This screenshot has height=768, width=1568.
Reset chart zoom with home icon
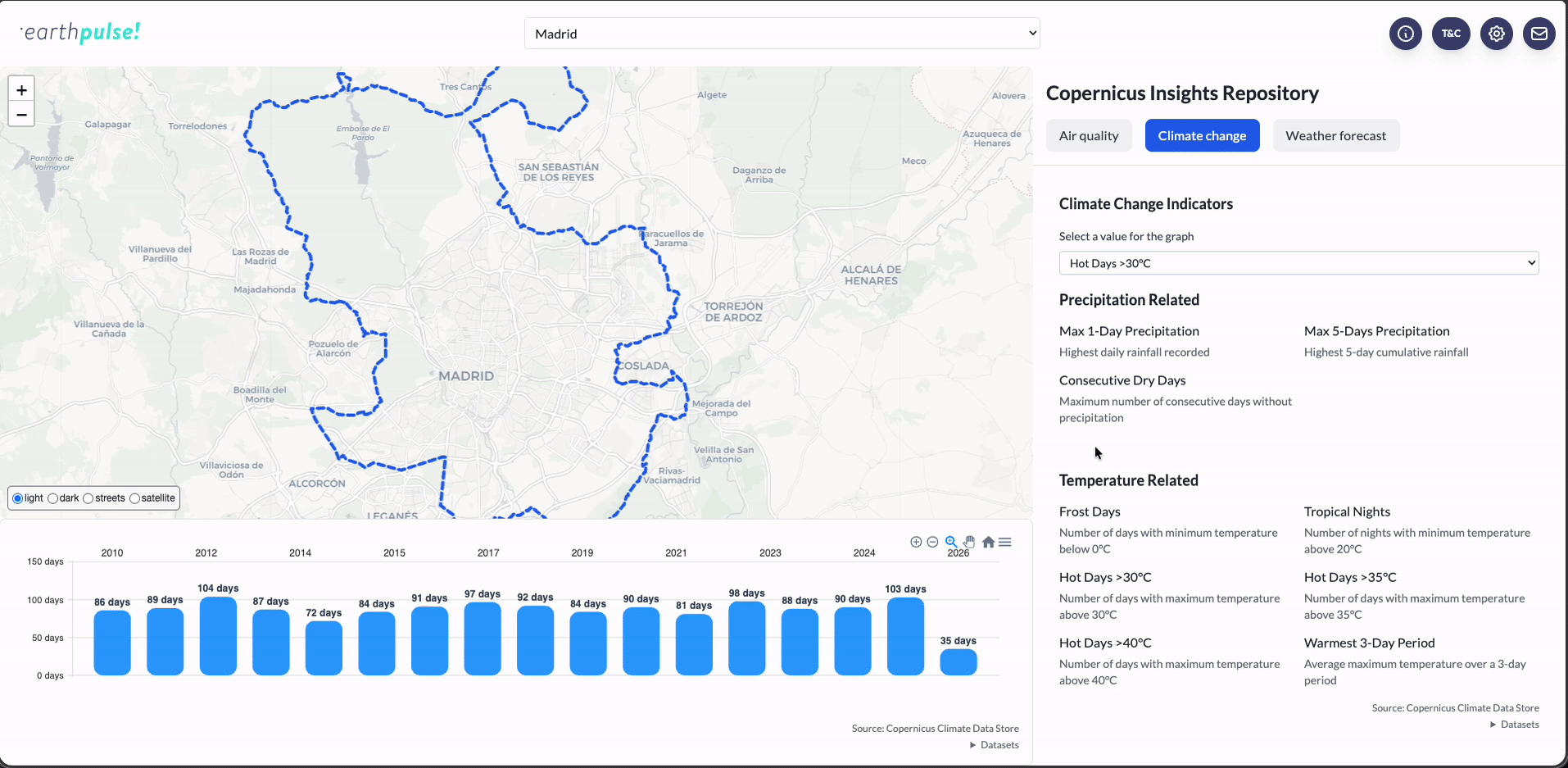pyautogui.click(x=988, y=542)
